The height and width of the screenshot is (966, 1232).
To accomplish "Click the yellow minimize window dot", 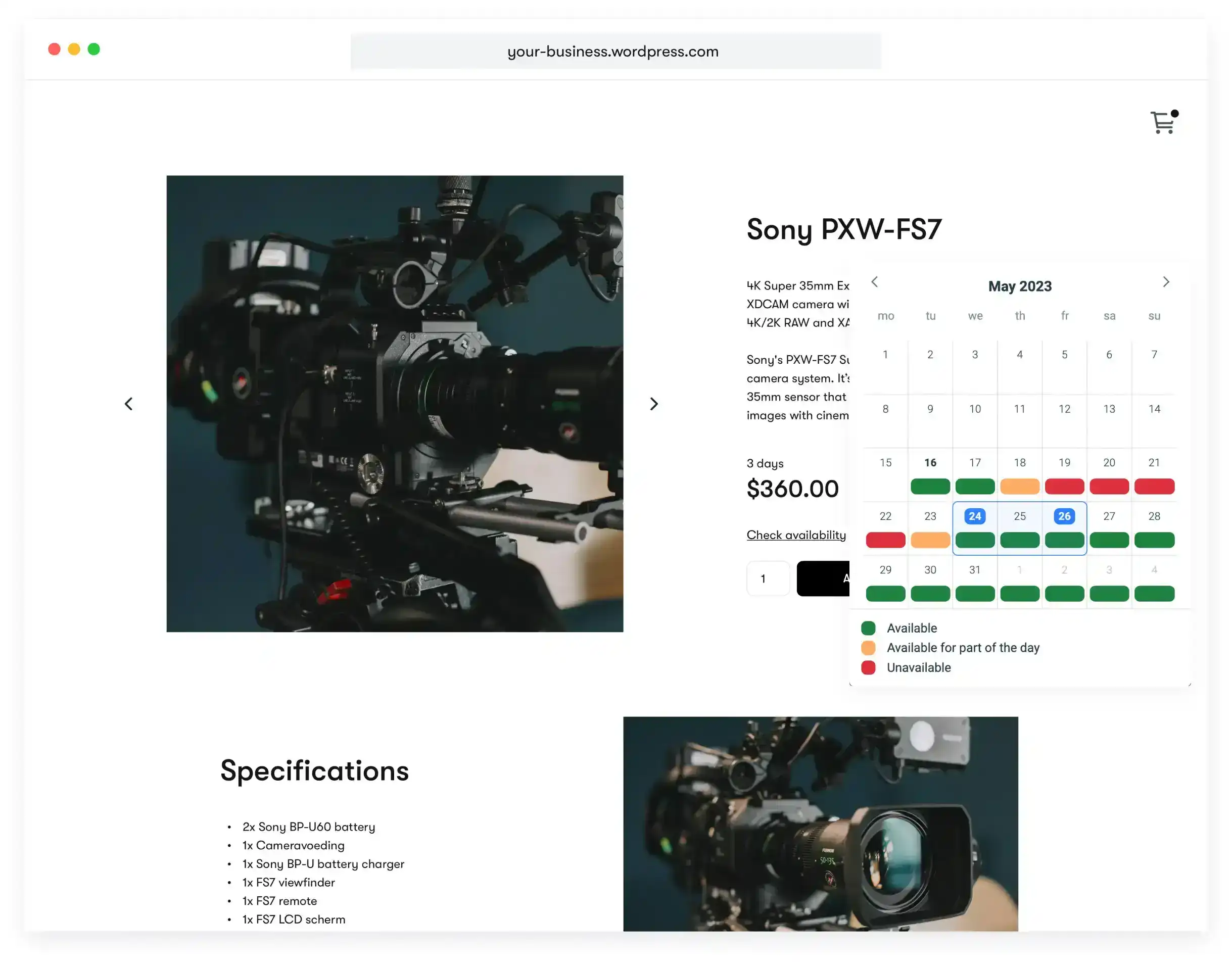I will tap(74, 49).
